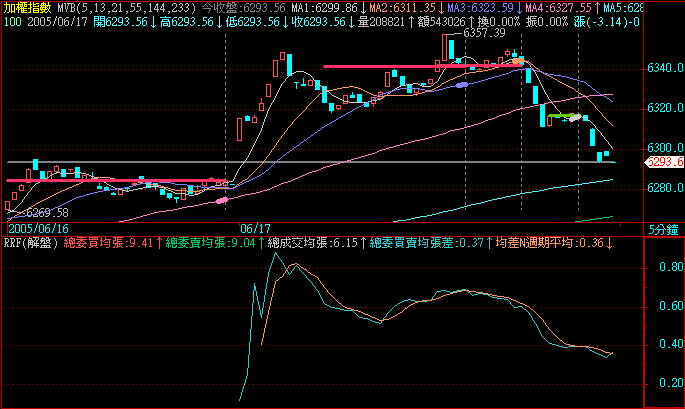Click the 低6293.56 low price

[x=253, y=22]
